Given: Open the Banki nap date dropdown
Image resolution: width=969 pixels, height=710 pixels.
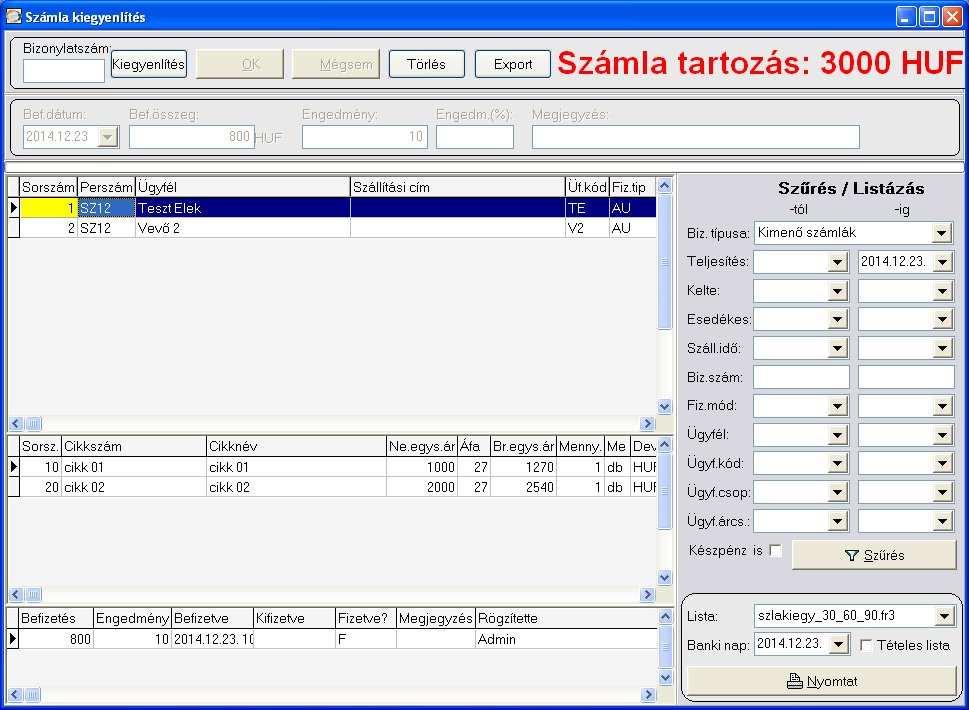Looking at the screenshot, I should point(838,644).
